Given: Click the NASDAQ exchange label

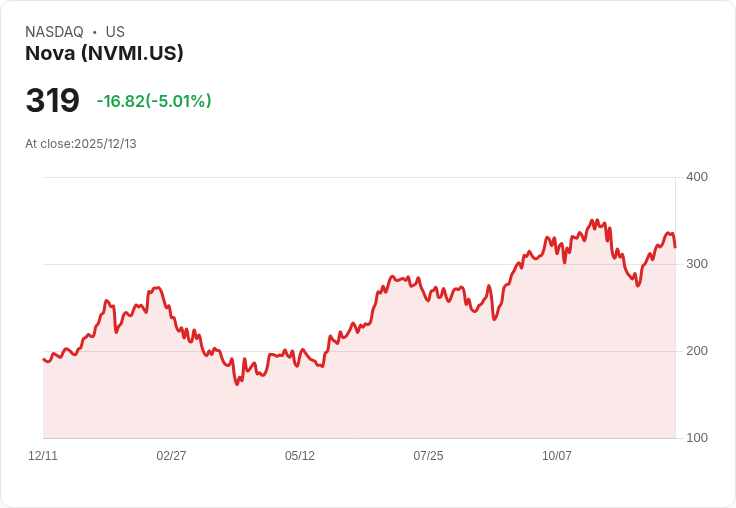Looking at the screenshot, I should tap(54, 32).
